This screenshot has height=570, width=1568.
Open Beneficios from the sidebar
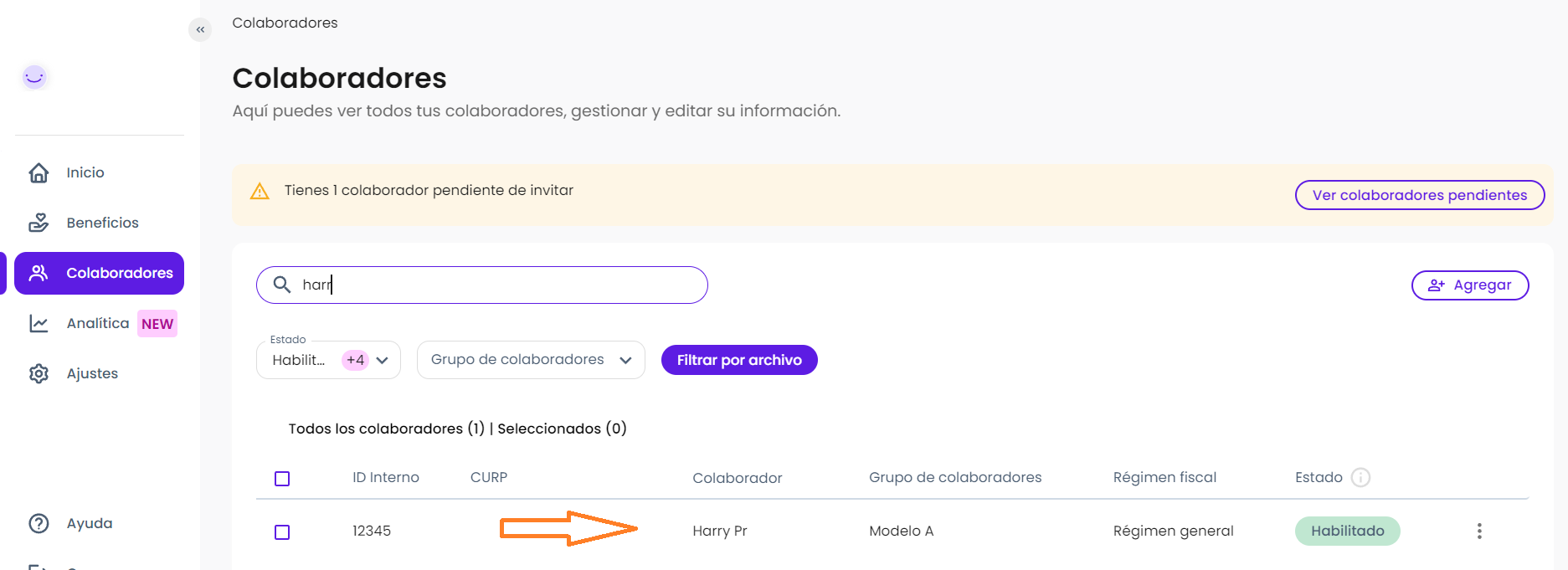click(x=102, y=223)
